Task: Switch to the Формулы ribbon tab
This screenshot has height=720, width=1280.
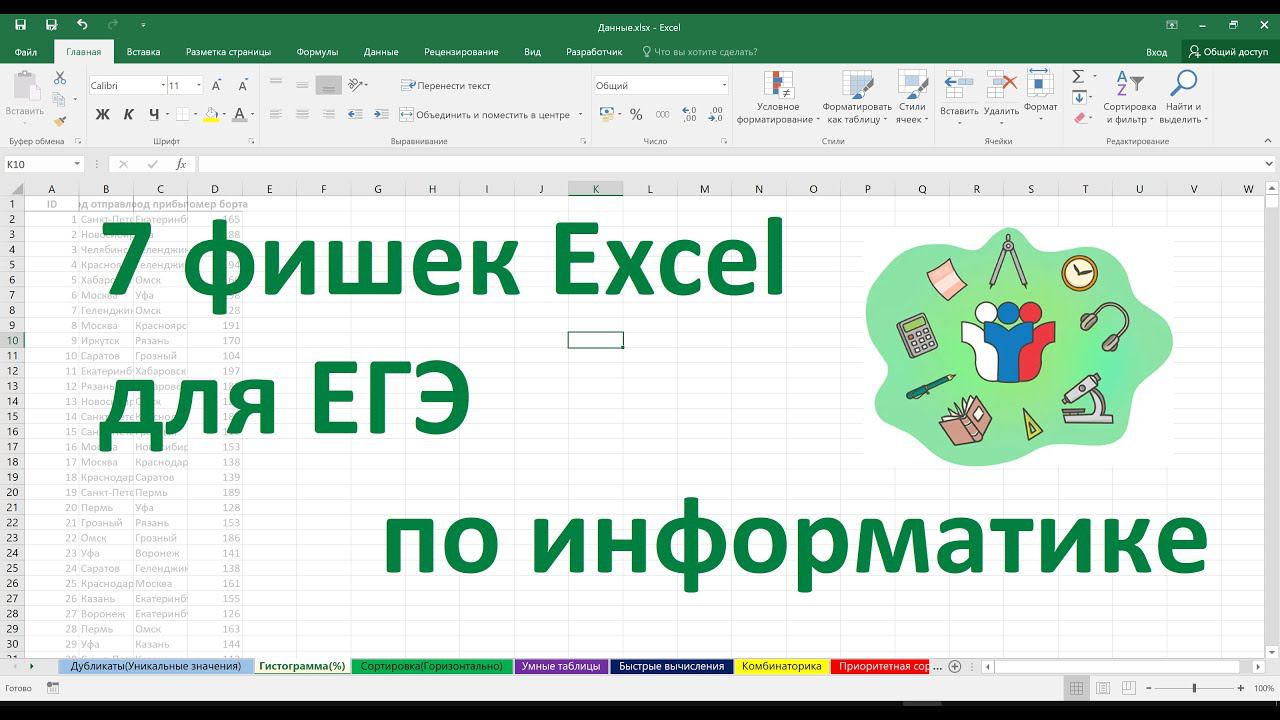Action: pyautogui.click(x=317, y=52)
